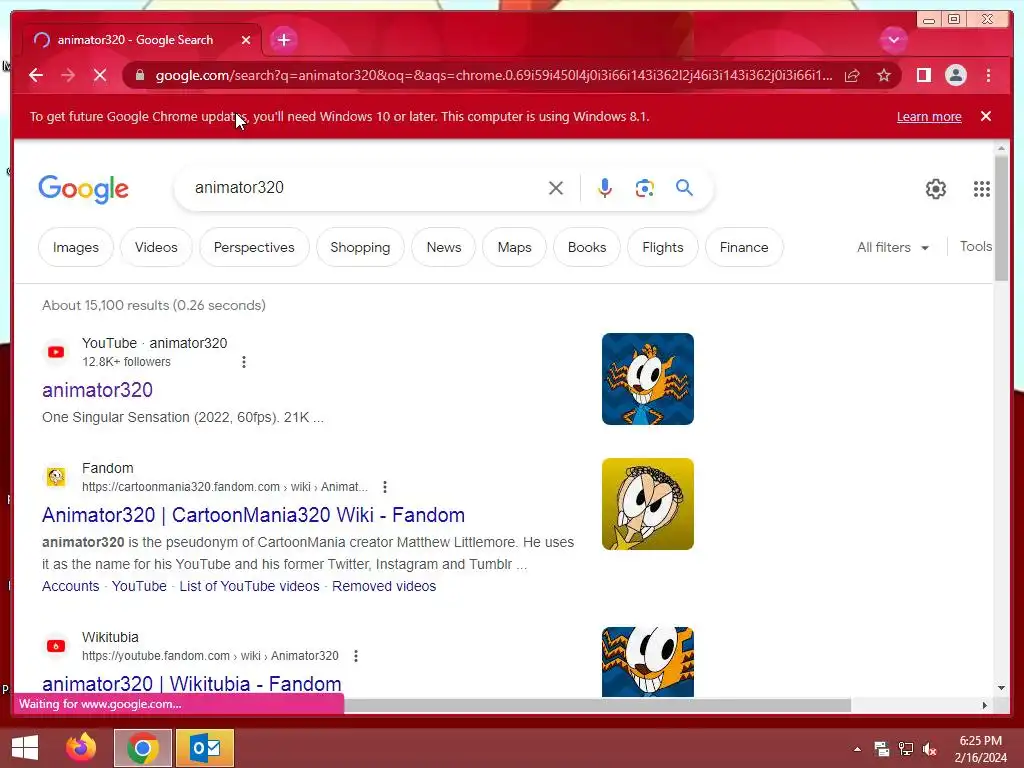1024x768 pixels.
Task: Start voice search with microphone icon
Action: click(605, 188)
